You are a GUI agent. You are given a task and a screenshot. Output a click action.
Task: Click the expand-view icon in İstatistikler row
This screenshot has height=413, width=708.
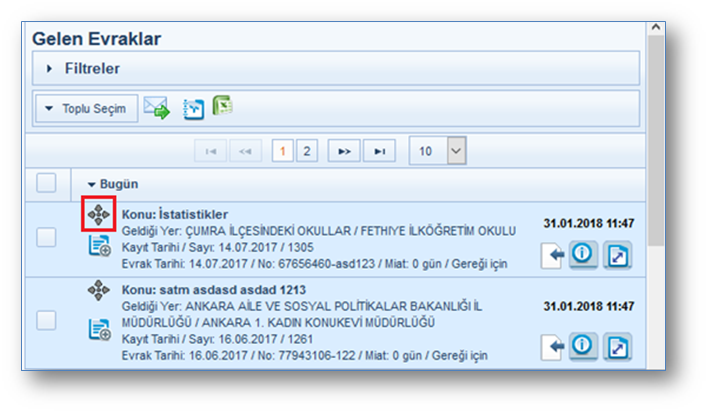point(619,256)
